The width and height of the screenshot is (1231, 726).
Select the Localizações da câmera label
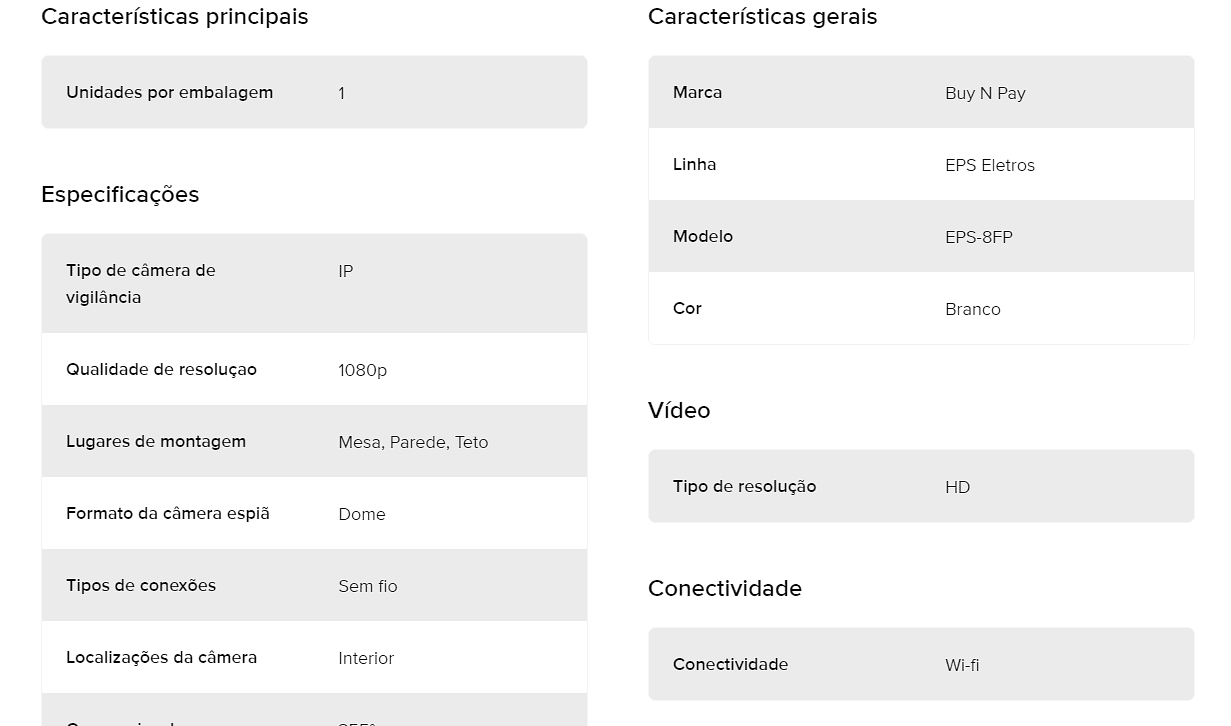point(162,657)
